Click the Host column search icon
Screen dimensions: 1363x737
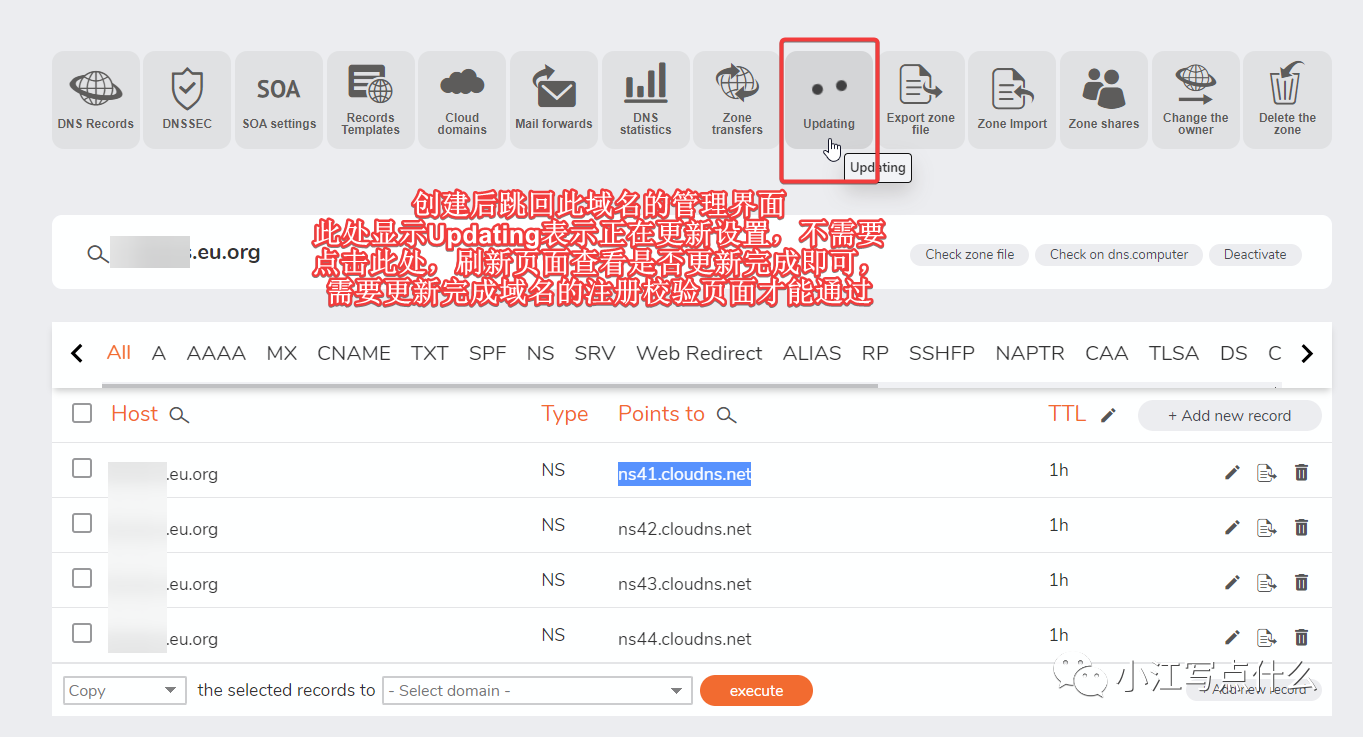[x=179, y=415]
